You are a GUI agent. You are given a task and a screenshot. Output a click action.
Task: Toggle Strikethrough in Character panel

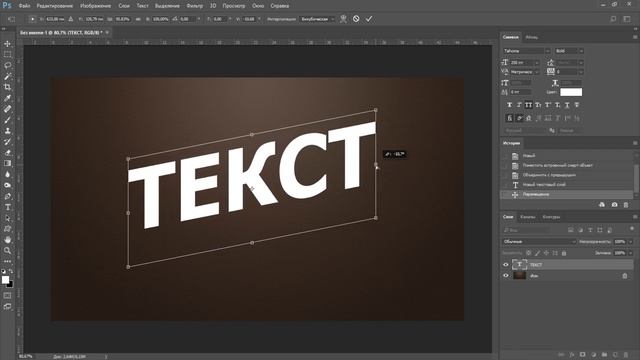click(577, 105)
